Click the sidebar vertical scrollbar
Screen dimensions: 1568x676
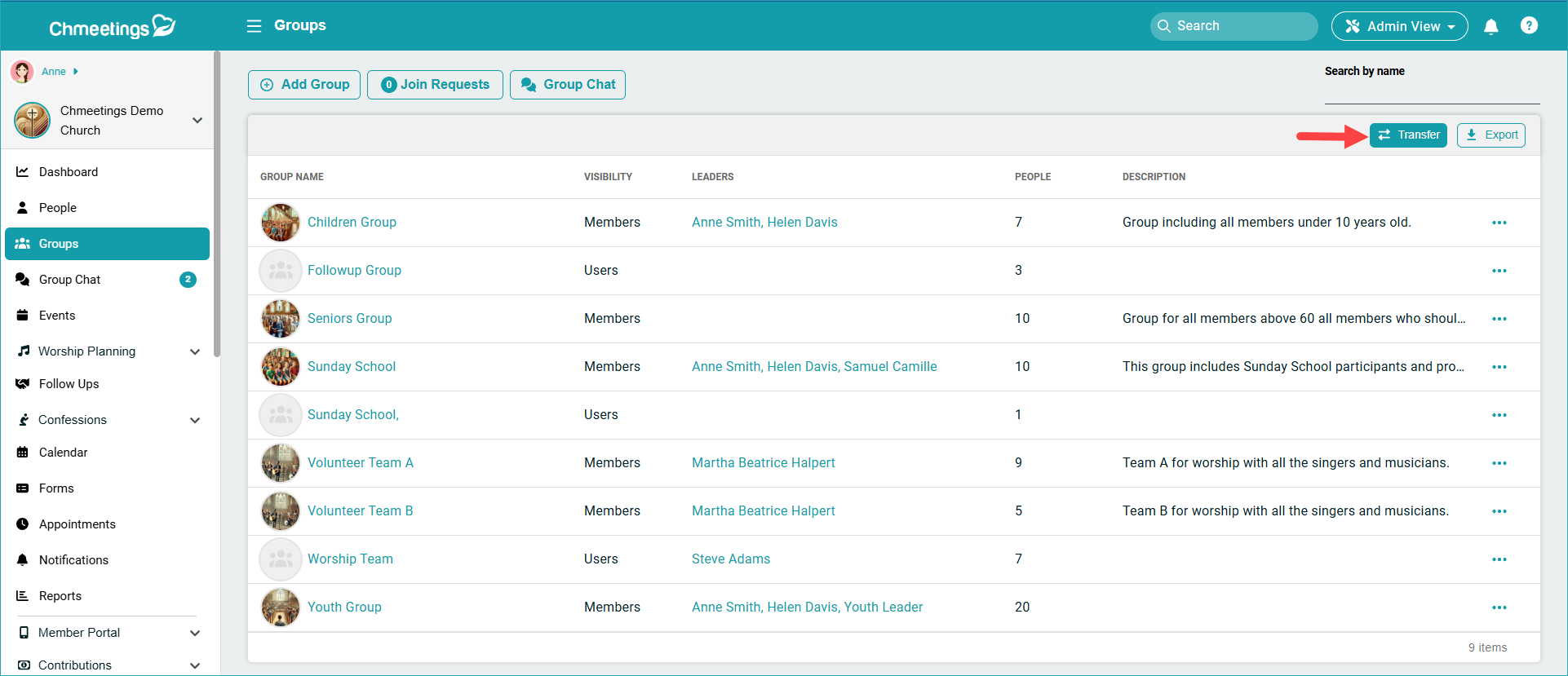coord(216,204)
